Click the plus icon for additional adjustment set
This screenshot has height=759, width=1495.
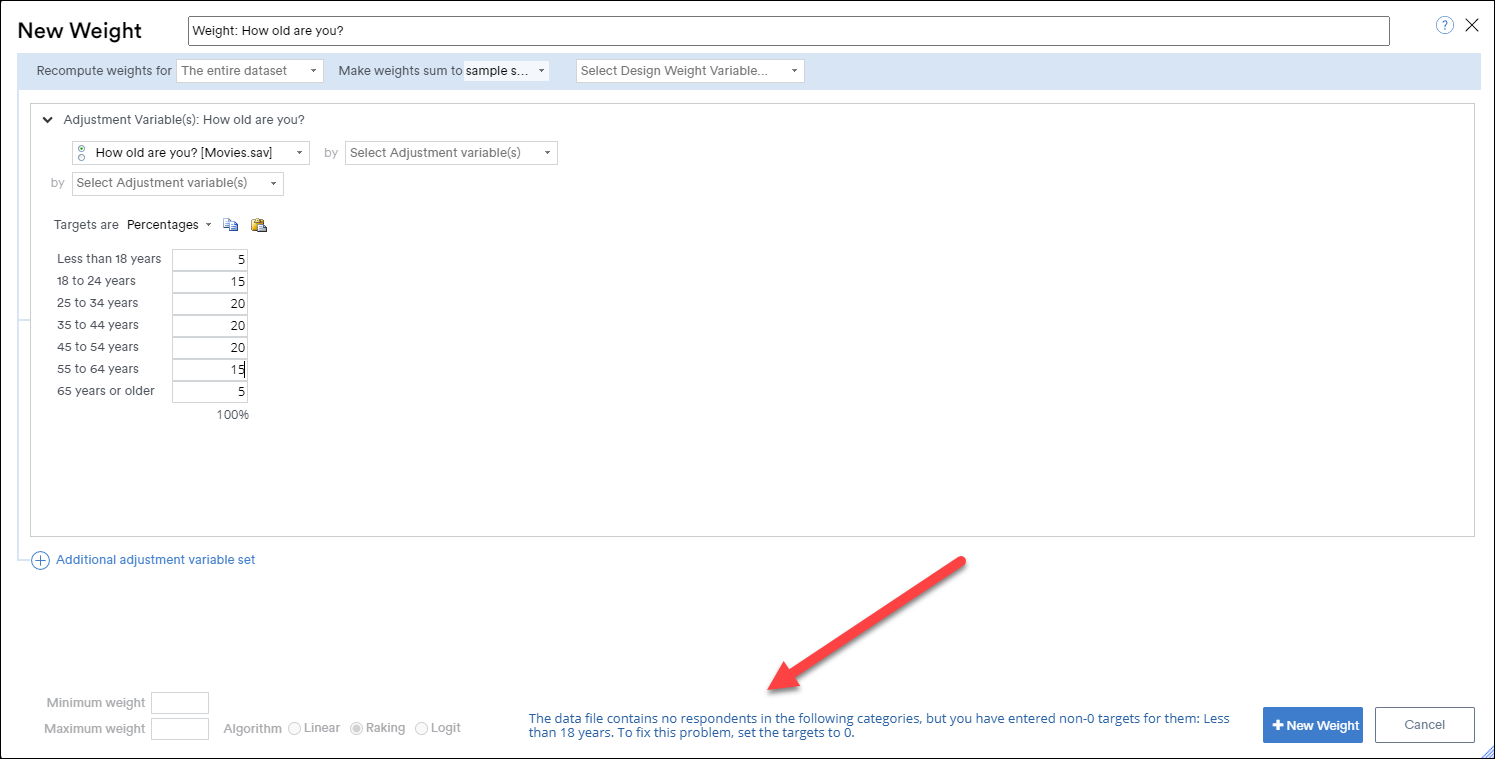pyautogui.click(x=40, y=561)
